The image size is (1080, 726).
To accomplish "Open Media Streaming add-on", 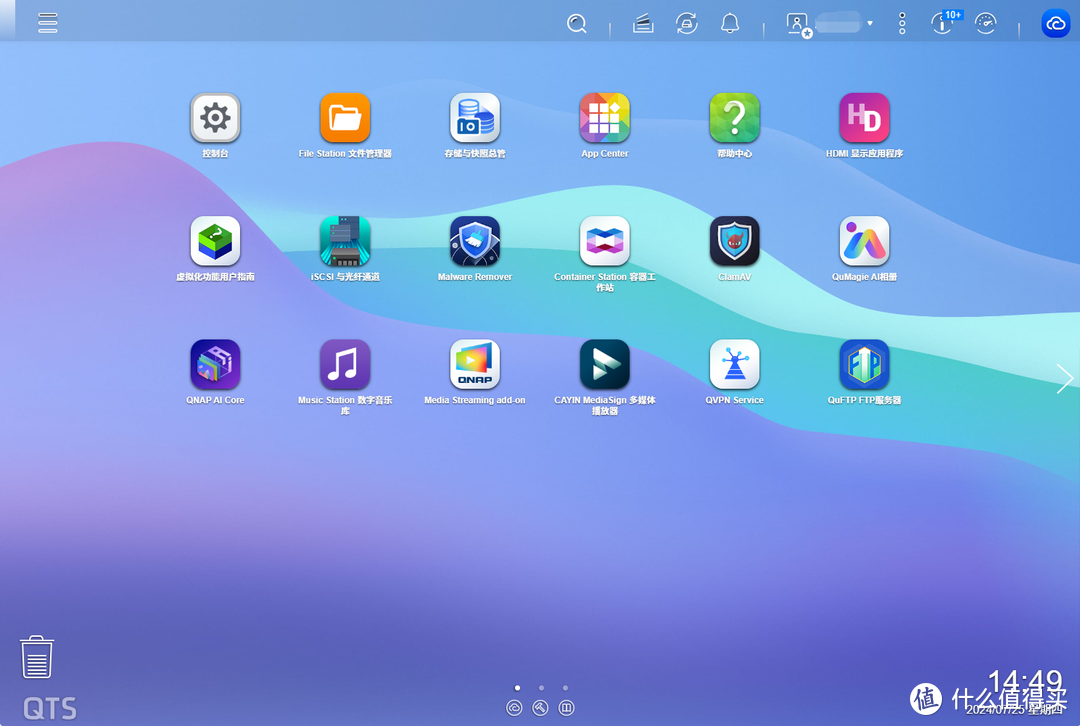I will click(x=475, y=364).
